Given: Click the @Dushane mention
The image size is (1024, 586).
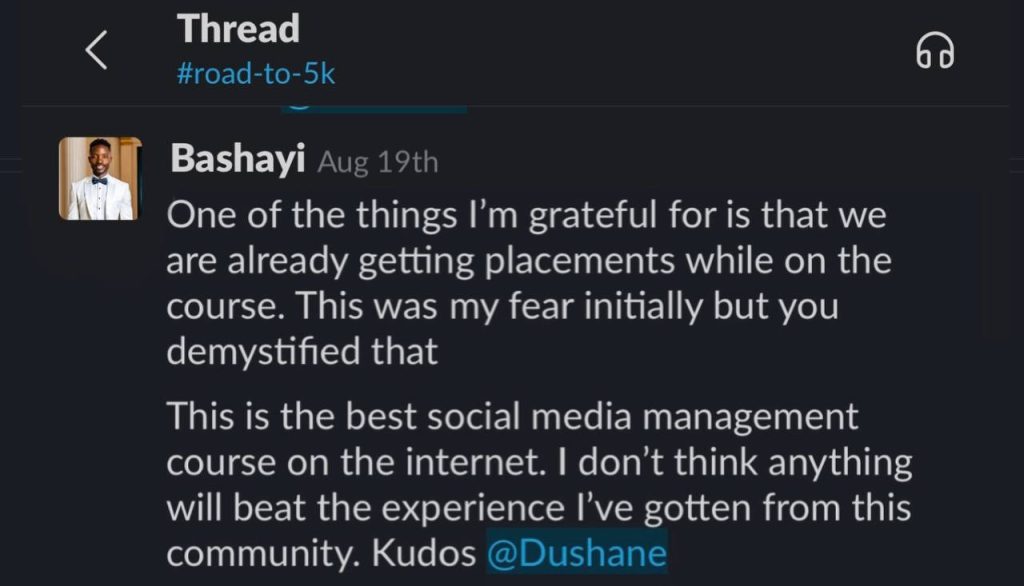Looking at the screenshot, I should 576,553.
